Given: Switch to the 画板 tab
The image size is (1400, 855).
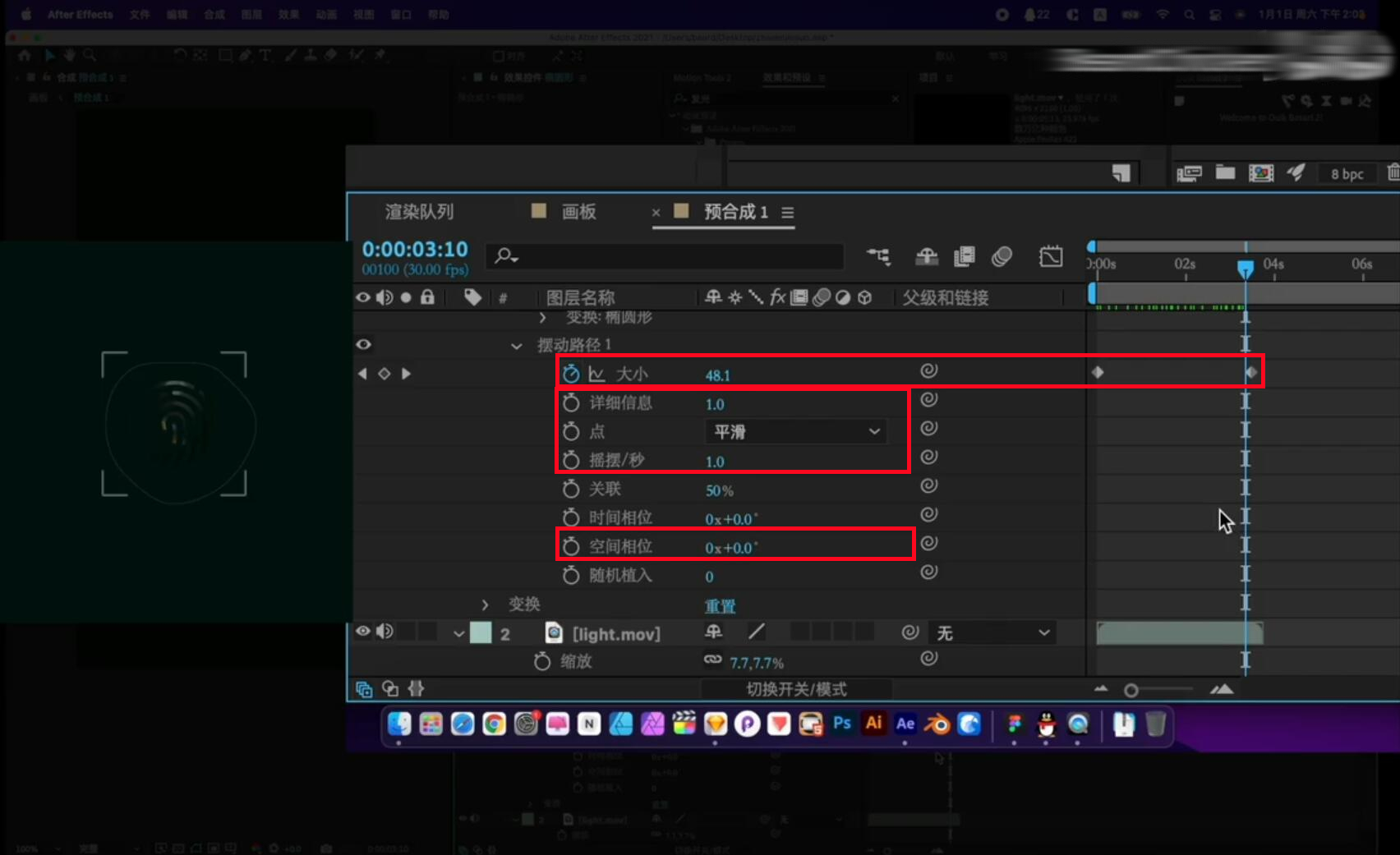Looking at the screenshot, I should 578,212.
